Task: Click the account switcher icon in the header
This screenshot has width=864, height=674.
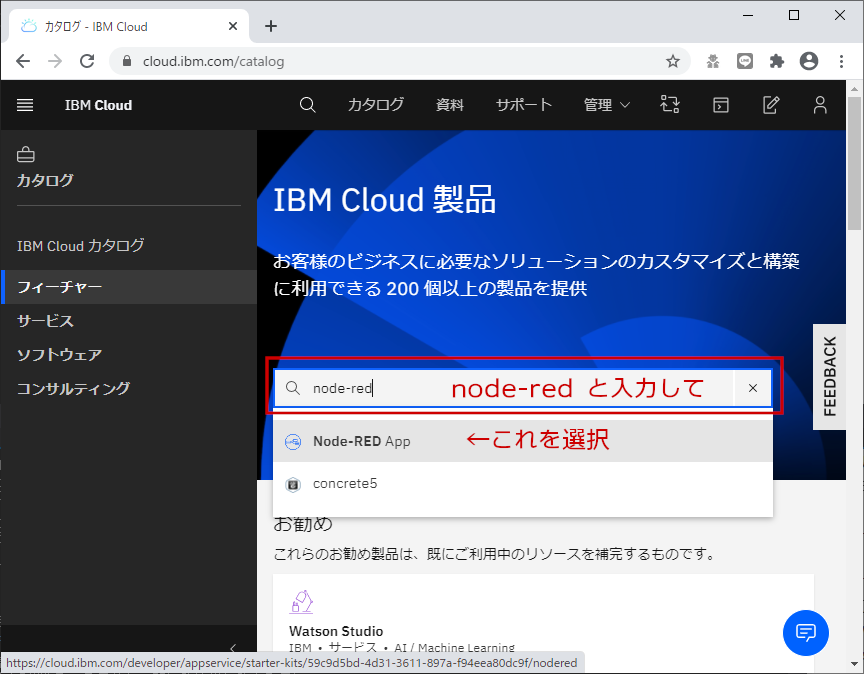Action: [x=670, y=105]
